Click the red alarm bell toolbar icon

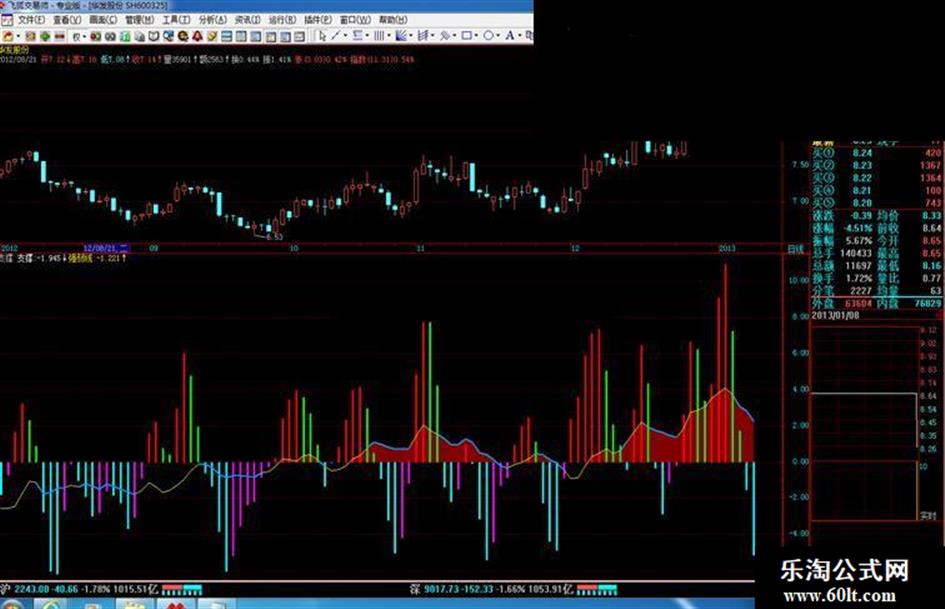(x=197, y=37)
